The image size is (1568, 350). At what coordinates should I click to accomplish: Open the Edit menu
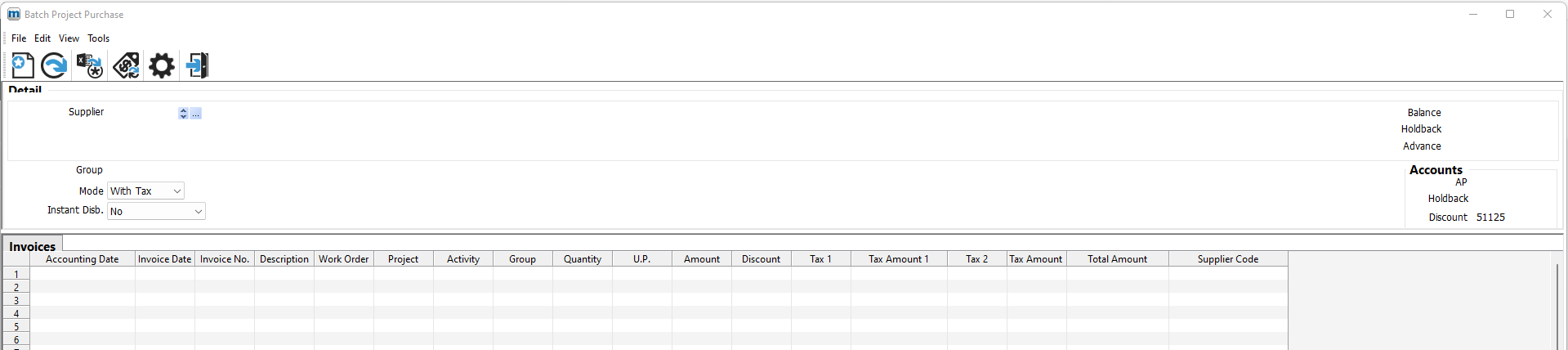42,38
